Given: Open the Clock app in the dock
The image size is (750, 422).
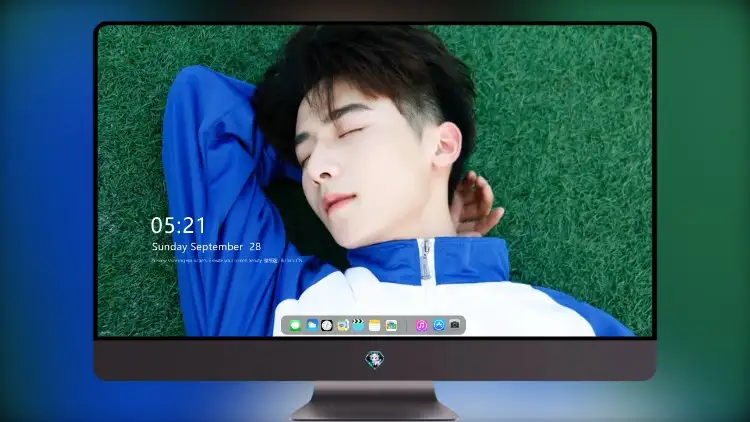Looking at the screenshot, I should (x=327, y=325).
